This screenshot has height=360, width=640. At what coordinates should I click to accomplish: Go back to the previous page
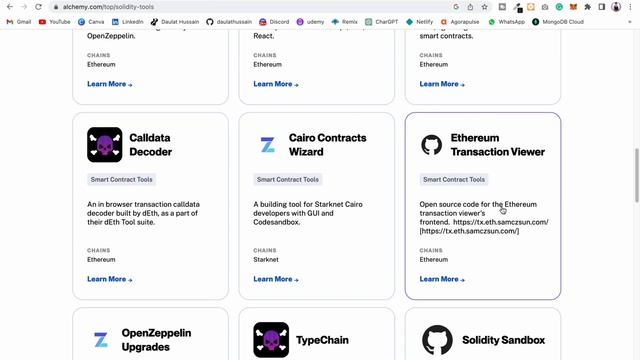tap(10, 7)
